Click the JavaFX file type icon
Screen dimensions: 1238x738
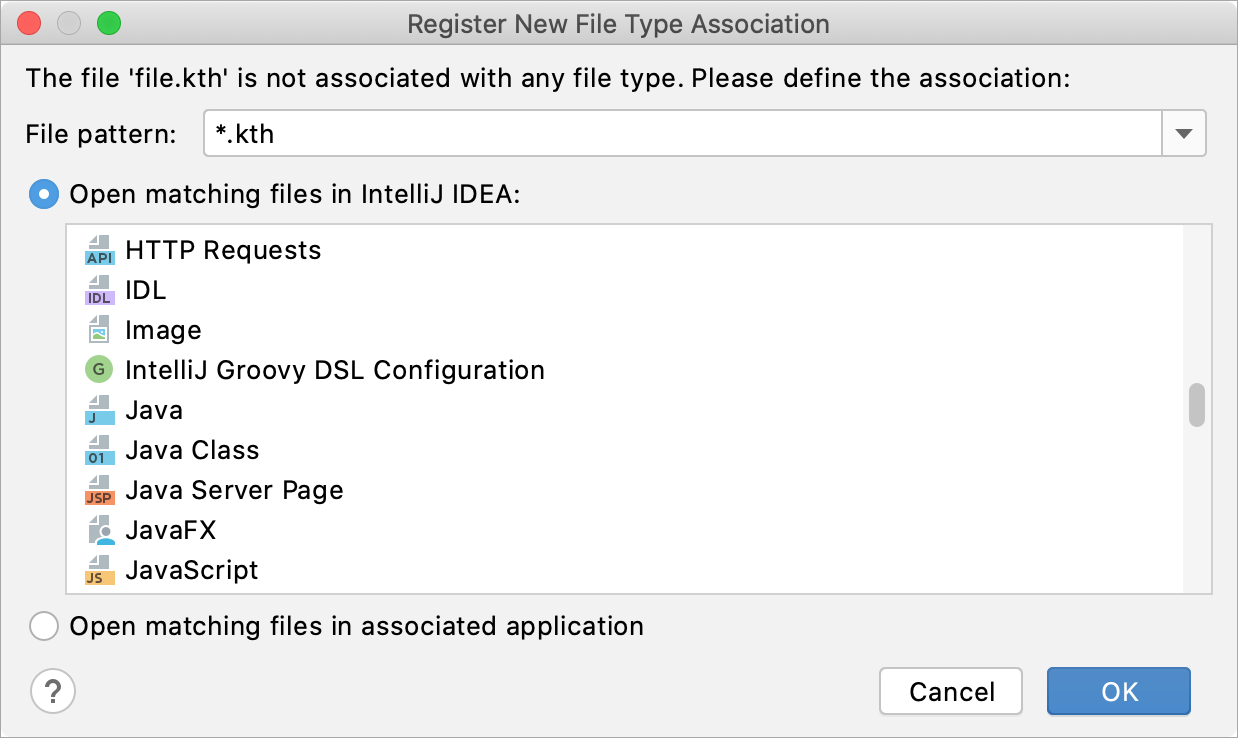[x=99, y=530]
